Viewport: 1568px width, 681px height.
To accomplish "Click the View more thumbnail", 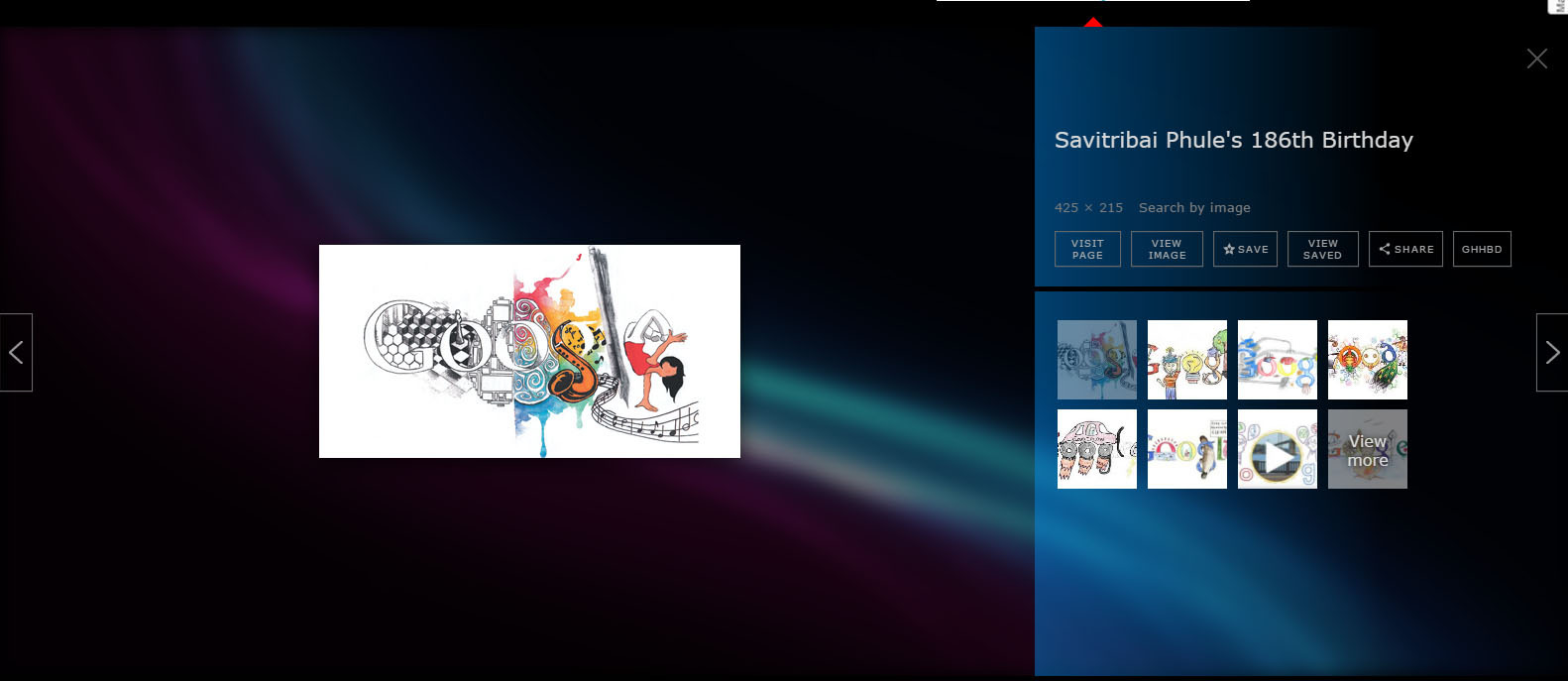I will (1368, 449).
